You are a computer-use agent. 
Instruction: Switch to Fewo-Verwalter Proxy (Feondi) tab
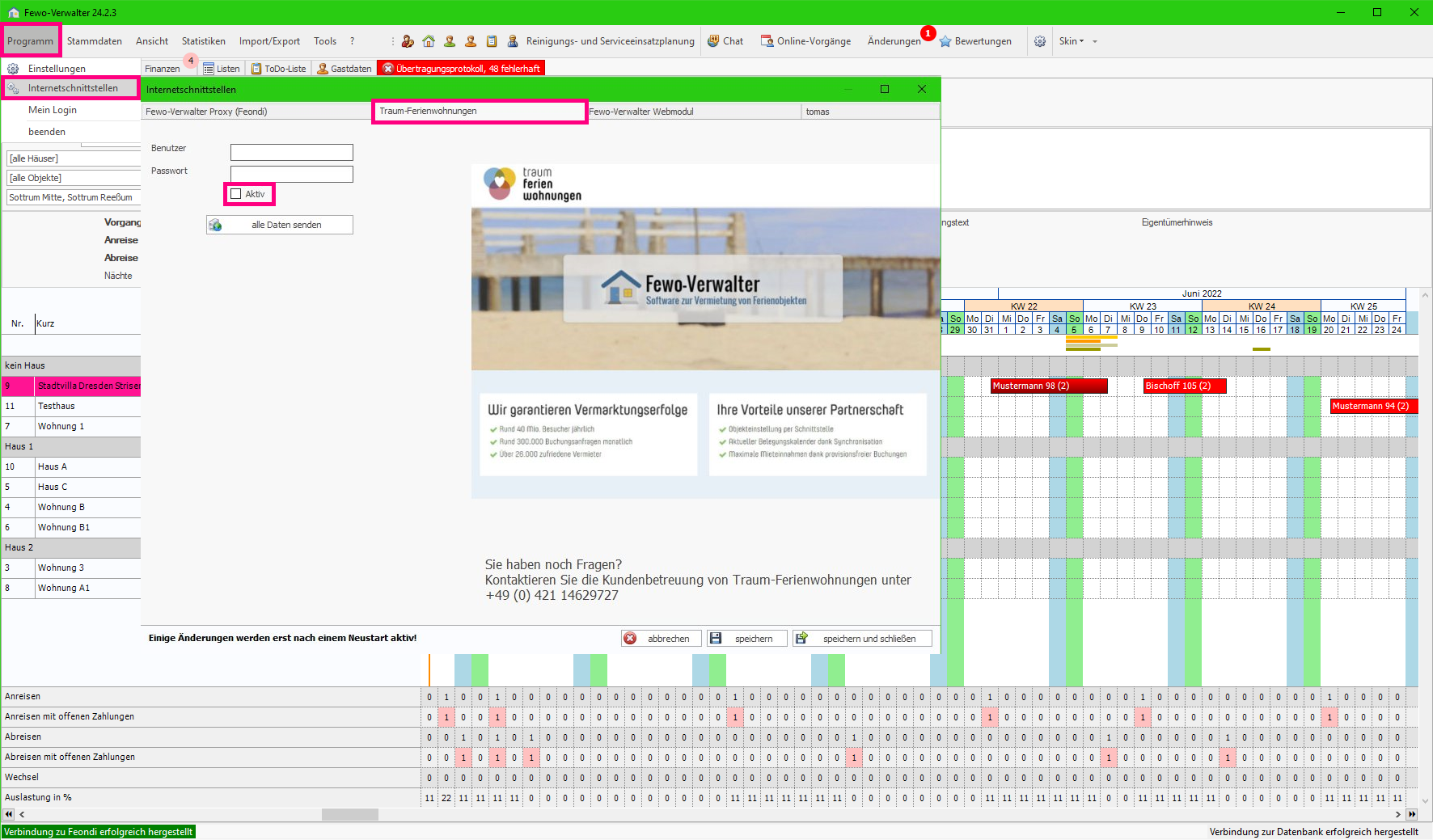[257, 112]
